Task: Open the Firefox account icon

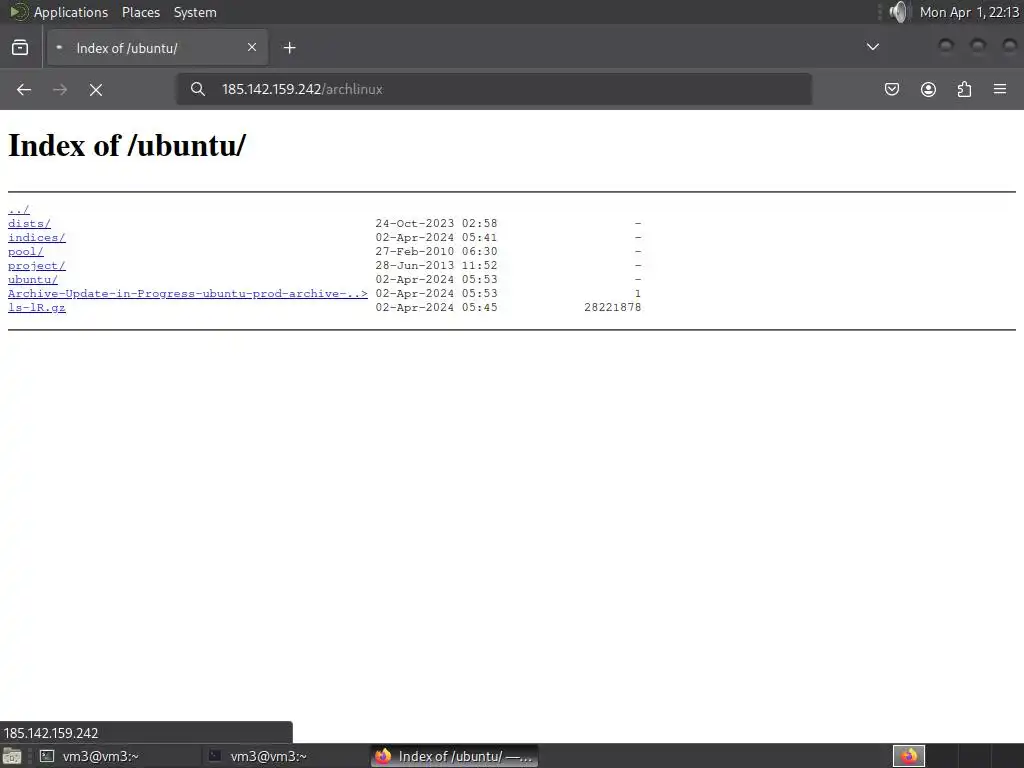Action: [928, 89]
